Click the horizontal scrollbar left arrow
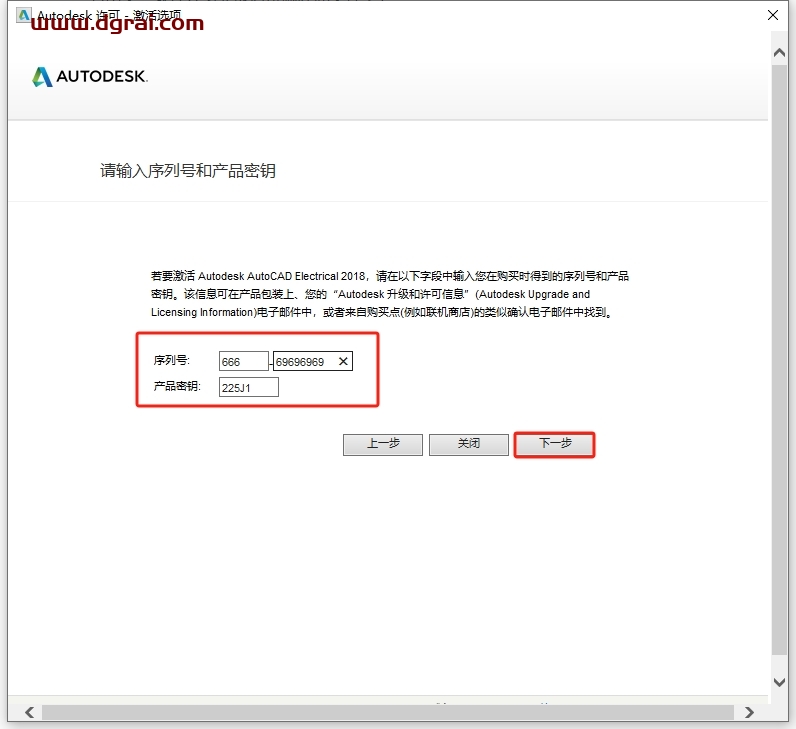Screen dimensions: 796x729 (x=29, y=712)
